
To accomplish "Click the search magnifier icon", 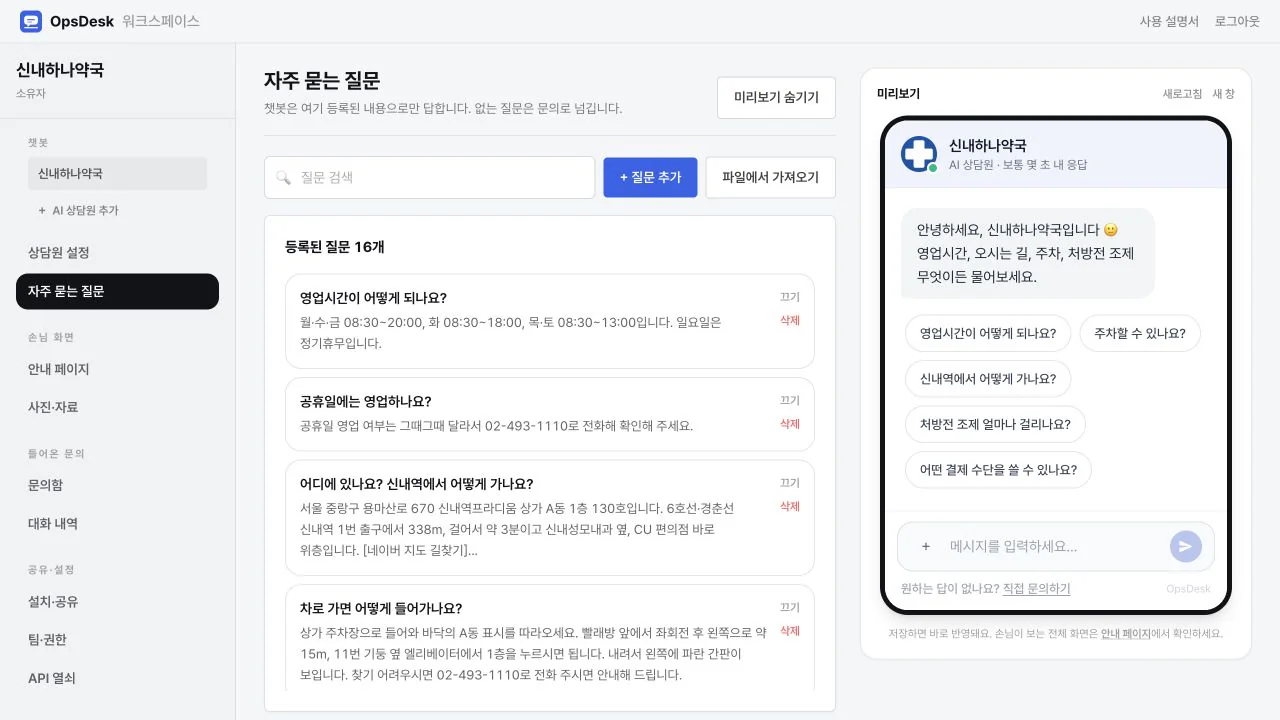I will [283, 178].
